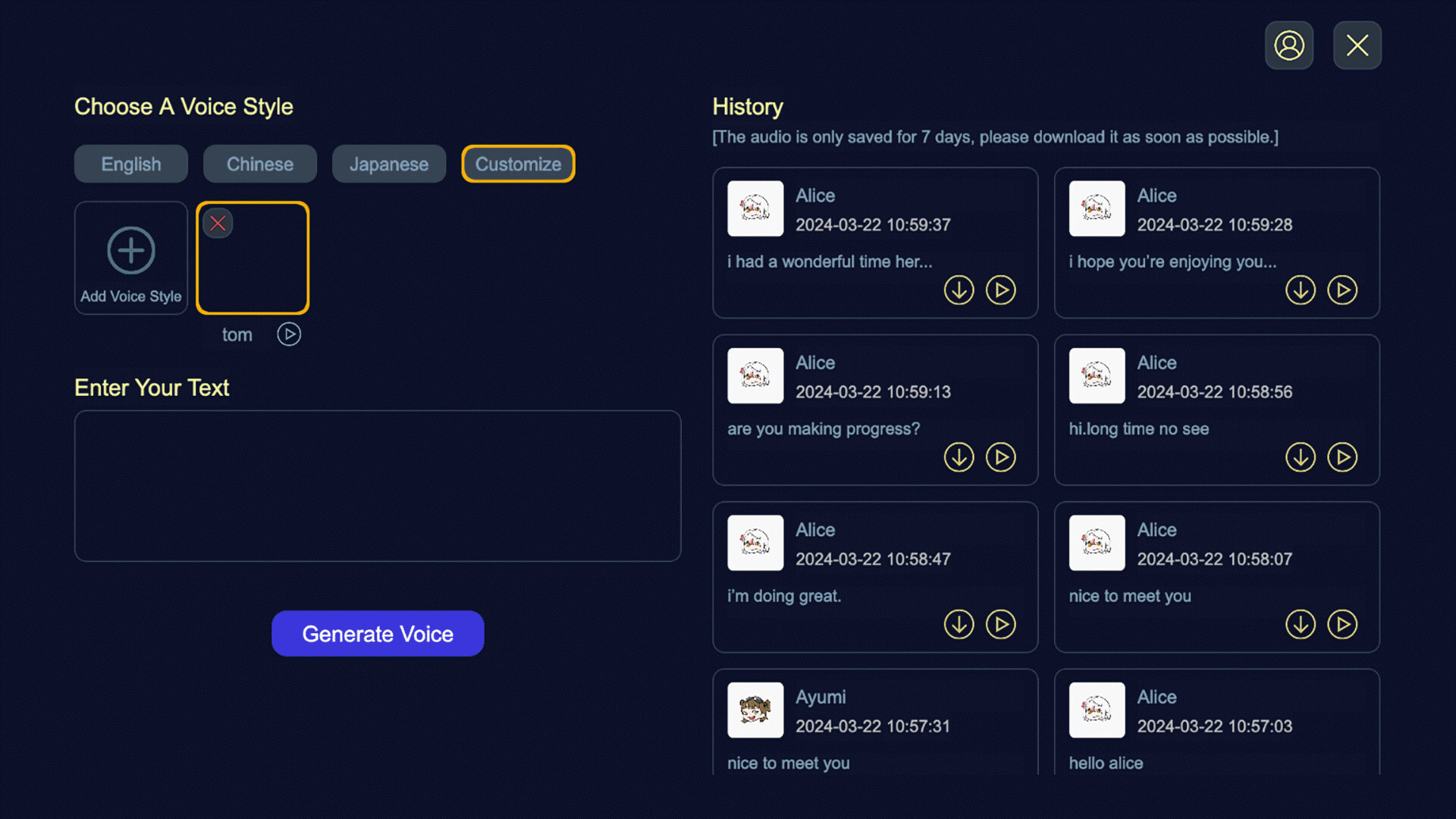Viewport: 1456px width, 819px height.
Task: Download the 'nice to meet you' Alice audio
Action: click(x=1300, y=624)
